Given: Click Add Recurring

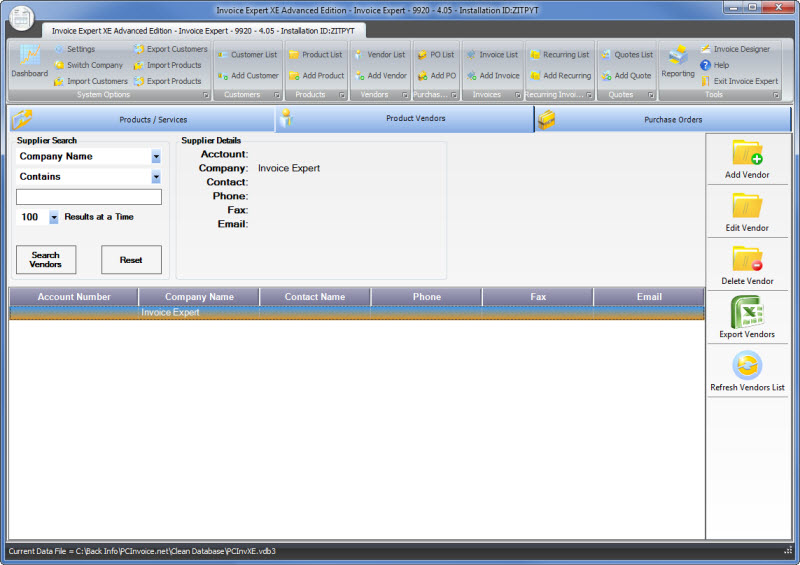Looking at the screenshot, I should 561,76.
